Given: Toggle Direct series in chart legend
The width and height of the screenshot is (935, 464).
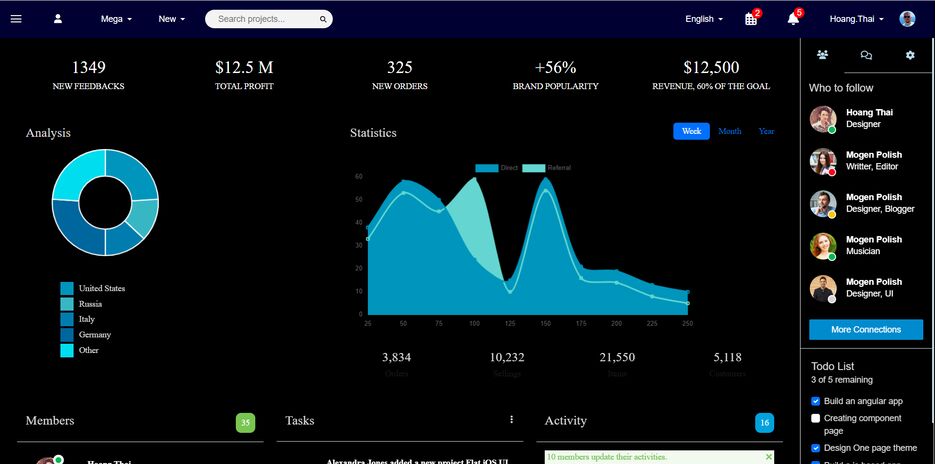Looking at the screenshot, I should click(497, 168).
